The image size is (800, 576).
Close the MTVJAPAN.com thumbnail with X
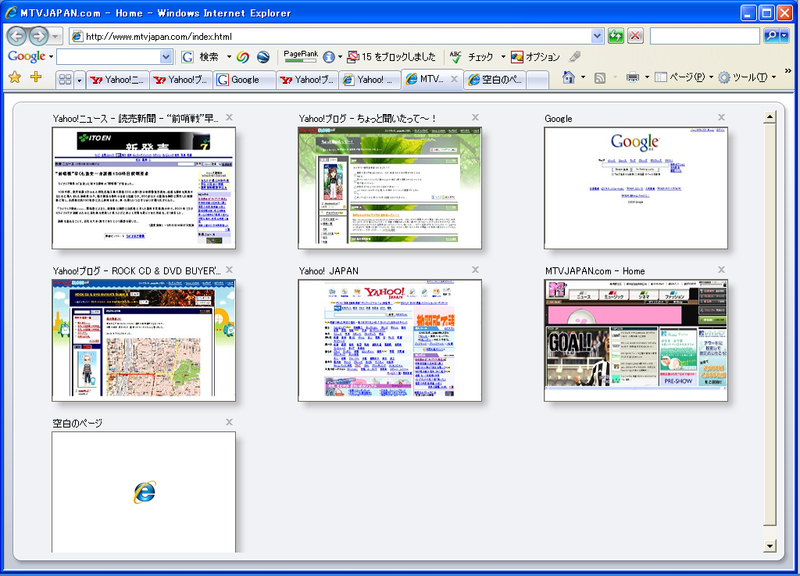[x=721, y=269]
